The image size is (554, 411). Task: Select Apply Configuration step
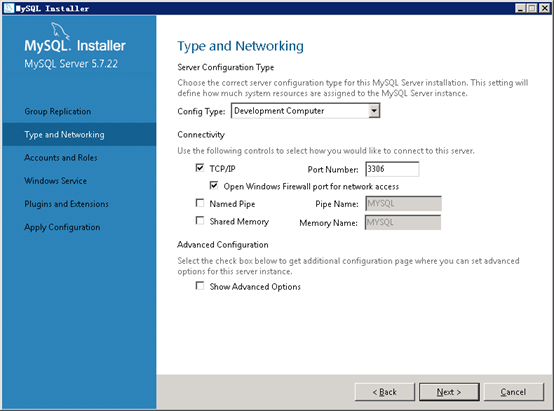pos(62,227)
